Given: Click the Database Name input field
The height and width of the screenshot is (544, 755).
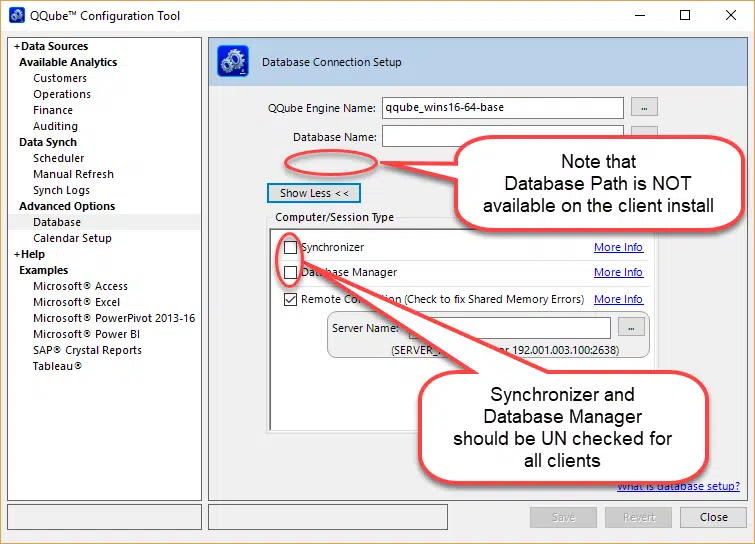Looking at the screenshot, I should pos(503,136).
